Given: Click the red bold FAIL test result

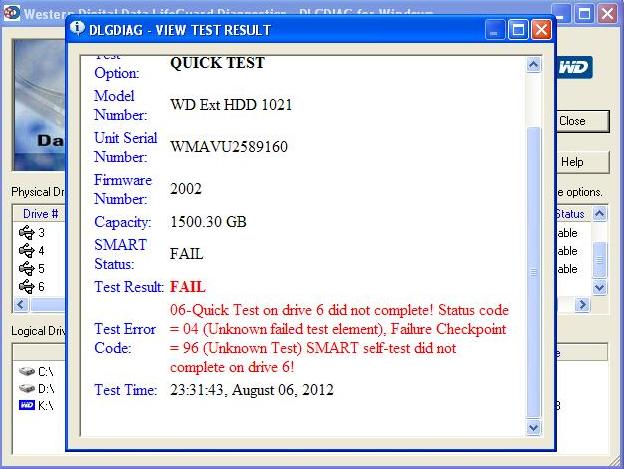Looking at the screenshot, I should coord(187,287).
